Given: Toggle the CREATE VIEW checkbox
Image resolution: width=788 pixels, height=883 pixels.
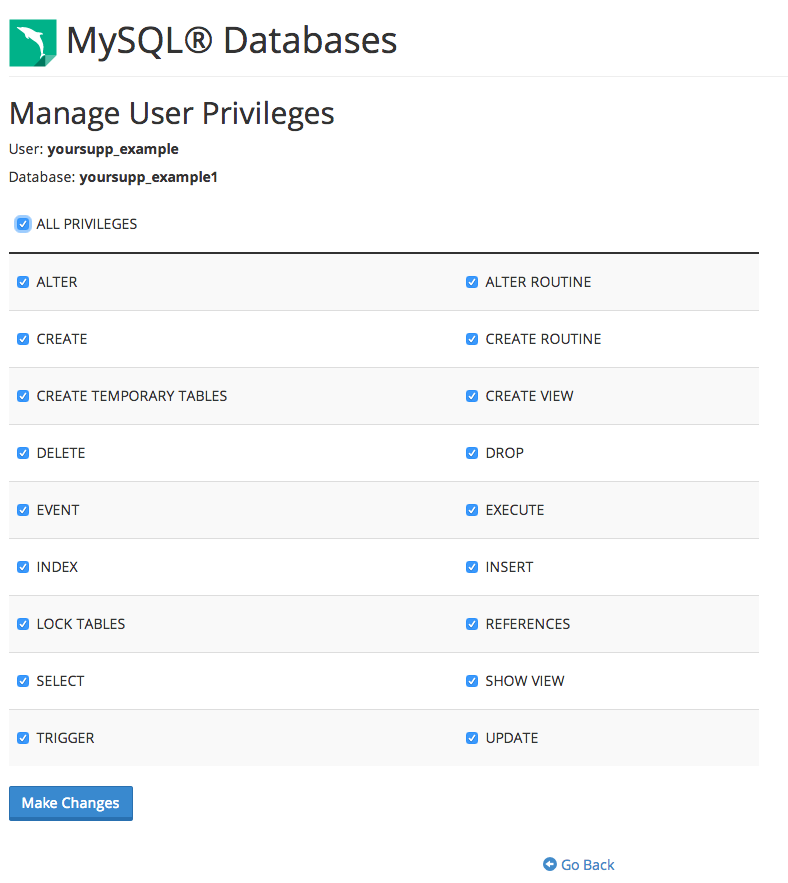Looking at the screenshot, I should click(471, 396).
